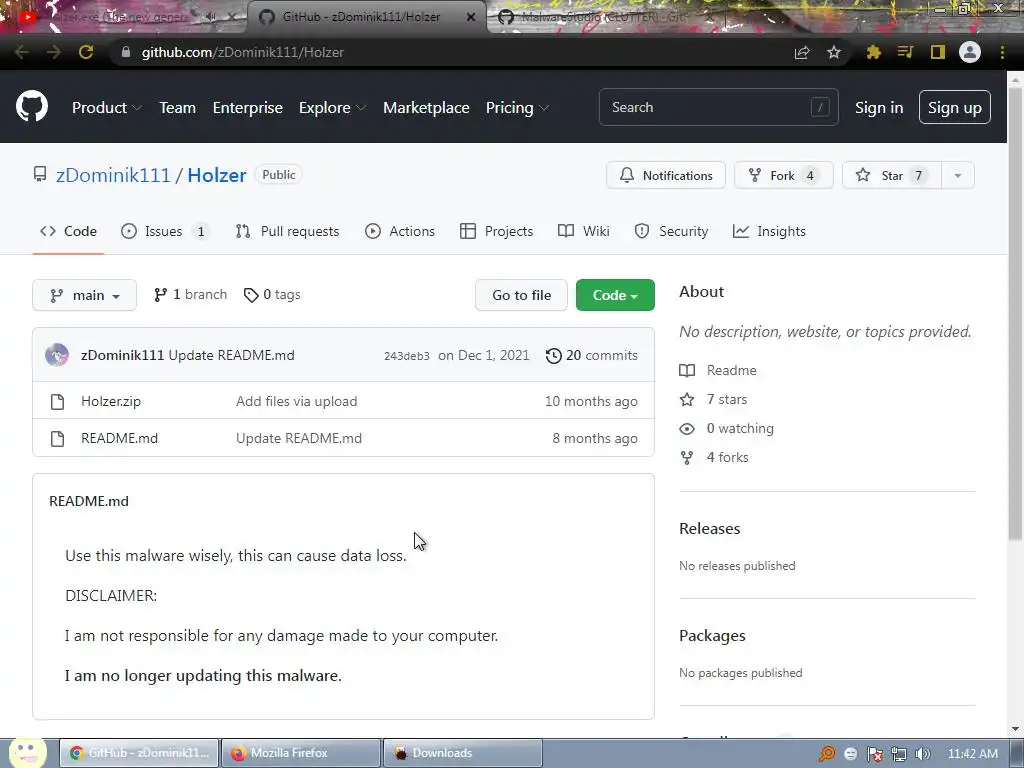Click the Notifications button

[665, 176]
